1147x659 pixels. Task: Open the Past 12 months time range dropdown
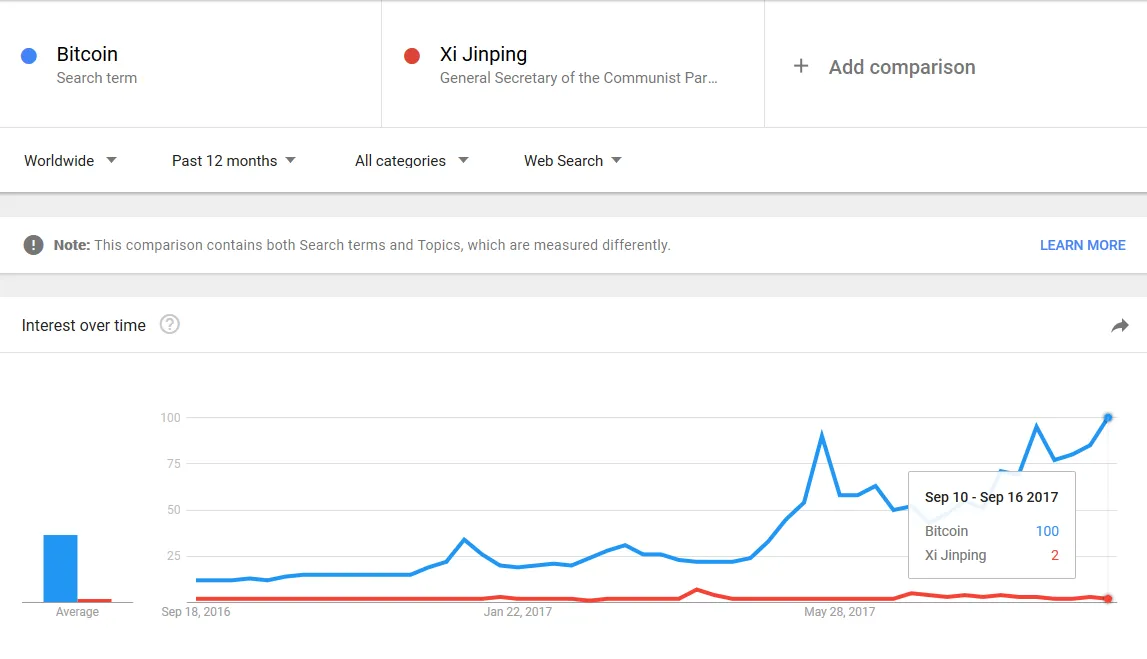tap(233, 160)
